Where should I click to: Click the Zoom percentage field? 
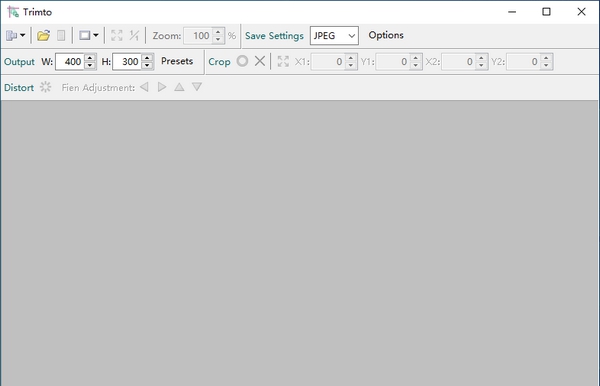pos(197,36)
